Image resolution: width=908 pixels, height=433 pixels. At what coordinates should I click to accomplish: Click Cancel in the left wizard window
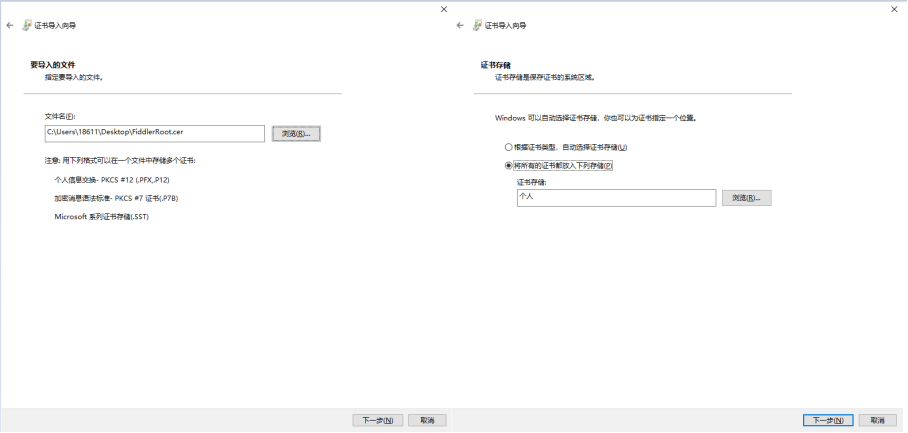(x=427, y=420)
